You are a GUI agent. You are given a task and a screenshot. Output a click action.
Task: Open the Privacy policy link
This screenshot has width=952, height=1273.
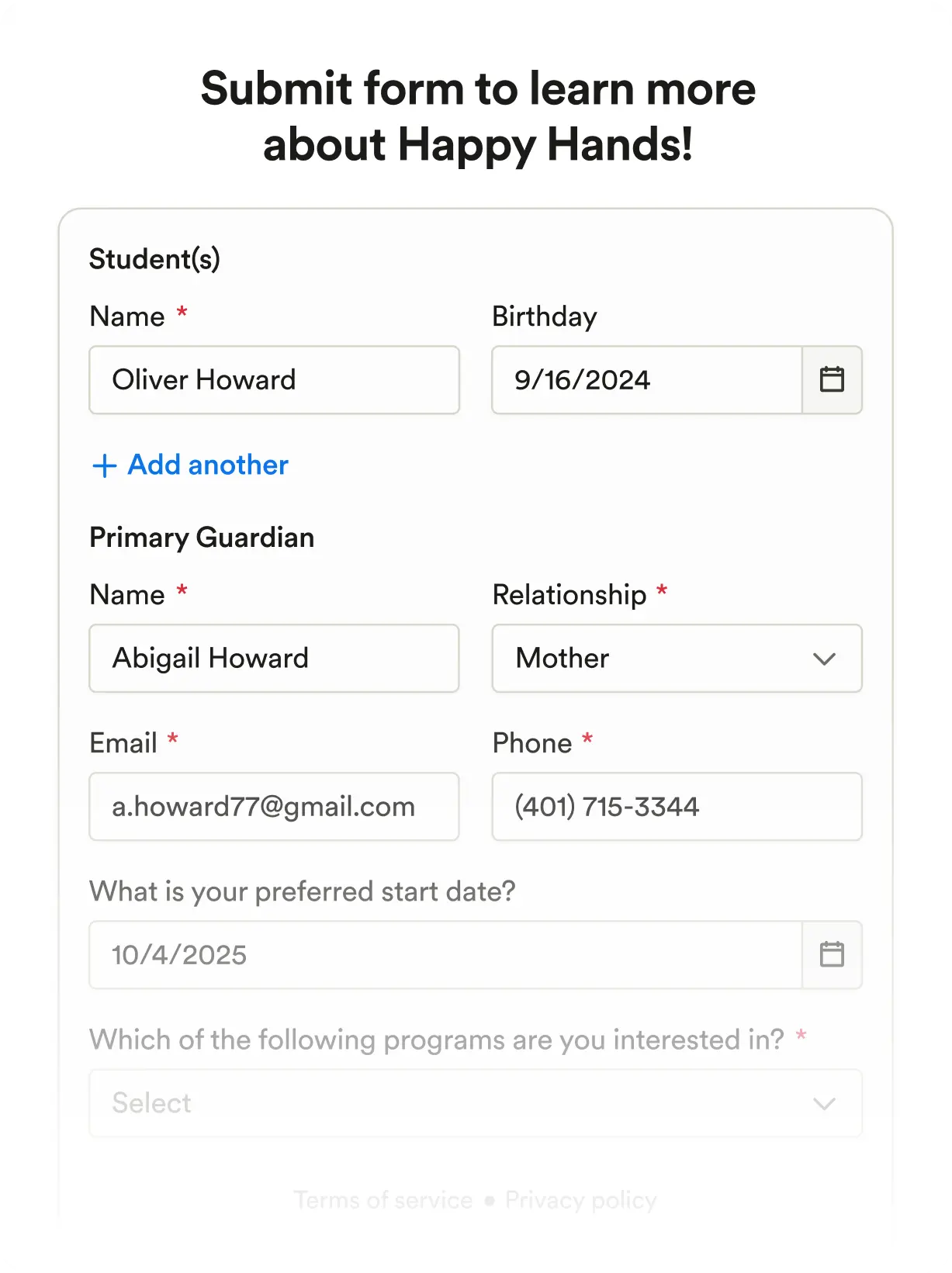(x=581, y=1201)
